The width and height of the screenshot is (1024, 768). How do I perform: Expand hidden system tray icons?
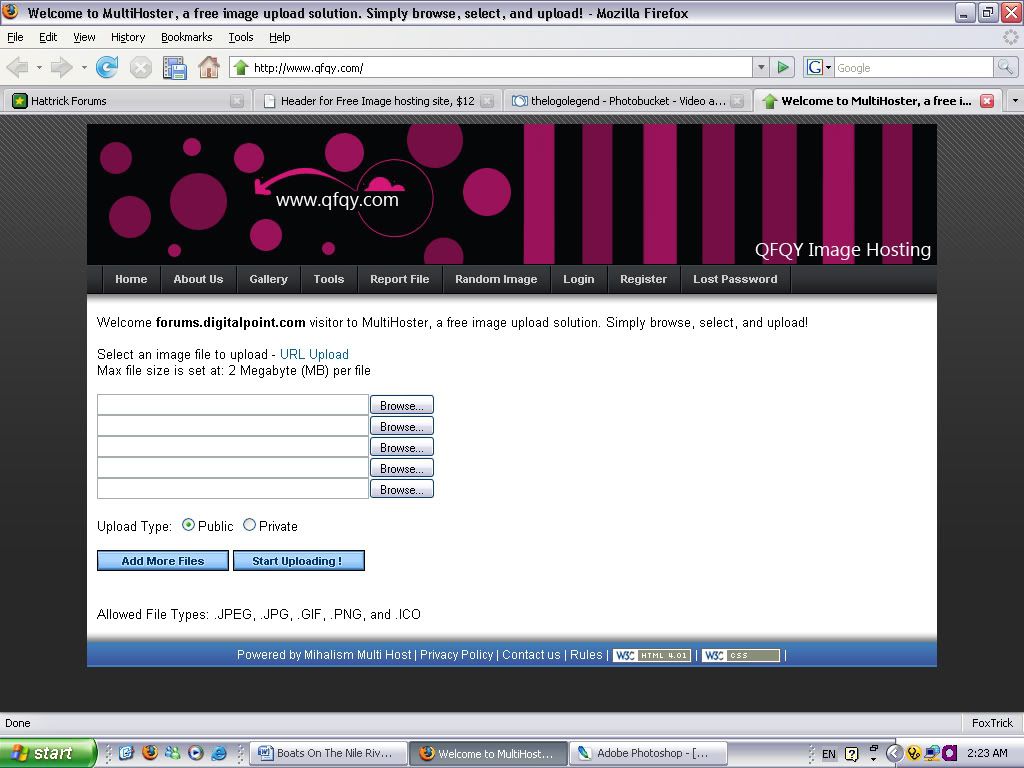pos(894,754)
